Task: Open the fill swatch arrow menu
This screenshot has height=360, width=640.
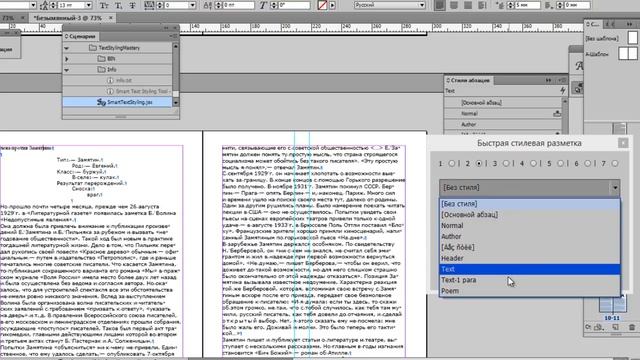Action: click(x=333, y=5)
